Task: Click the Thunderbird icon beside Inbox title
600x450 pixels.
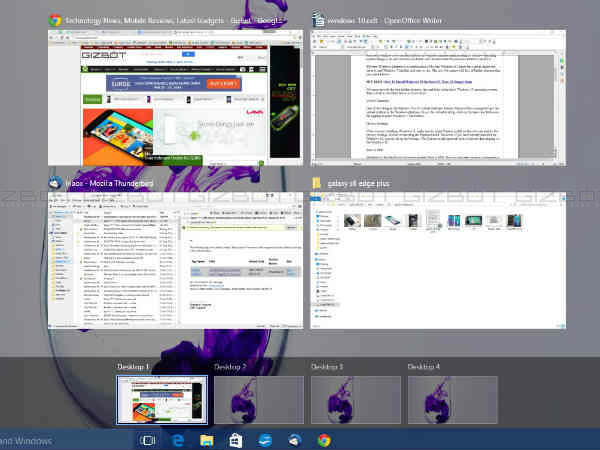Action: (x=55, y=183)
